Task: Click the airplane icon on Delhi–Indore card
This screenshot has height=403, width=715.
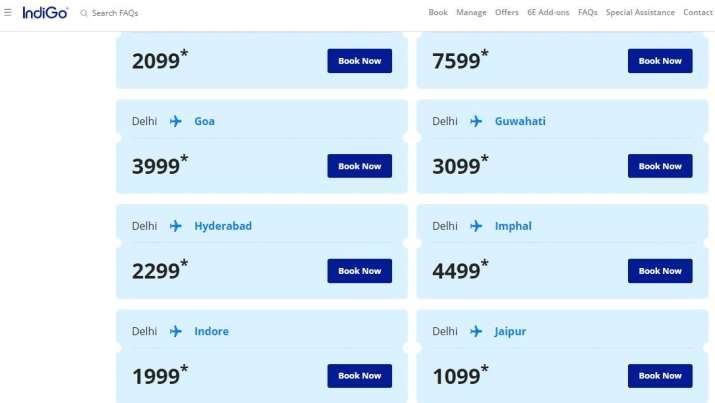Action: click(176, 331)
